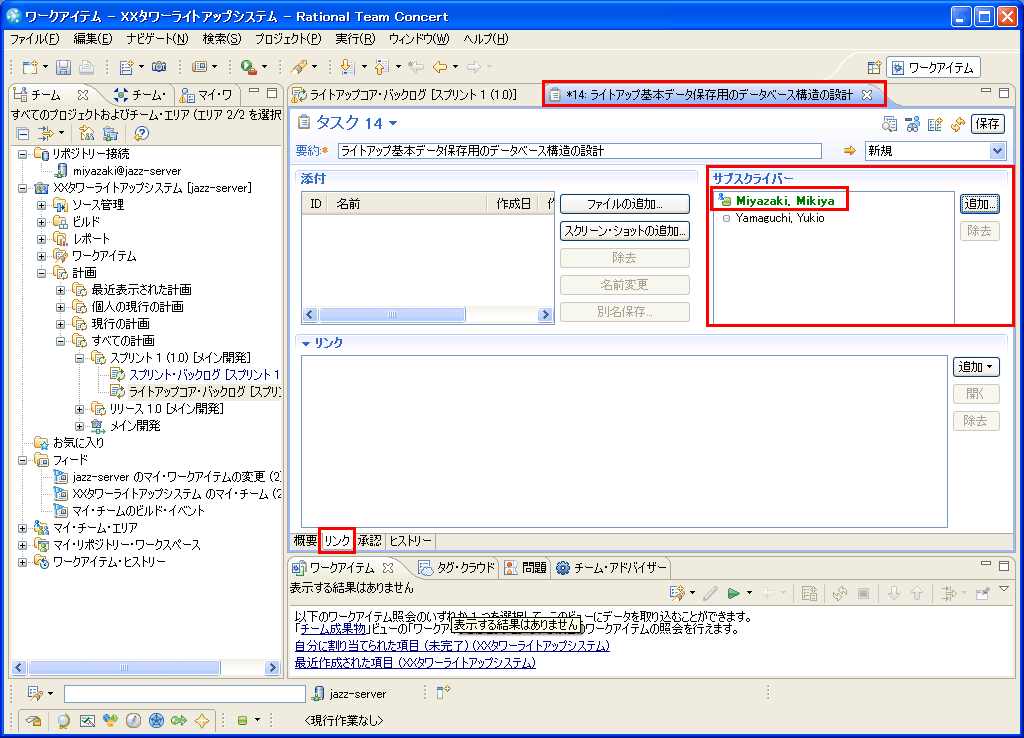The width and height of the screenshot is (1024, 738).
Task: Click the open perspective icon near ワークアイテム
Action: pyautogui.click(x=874, y=68)
